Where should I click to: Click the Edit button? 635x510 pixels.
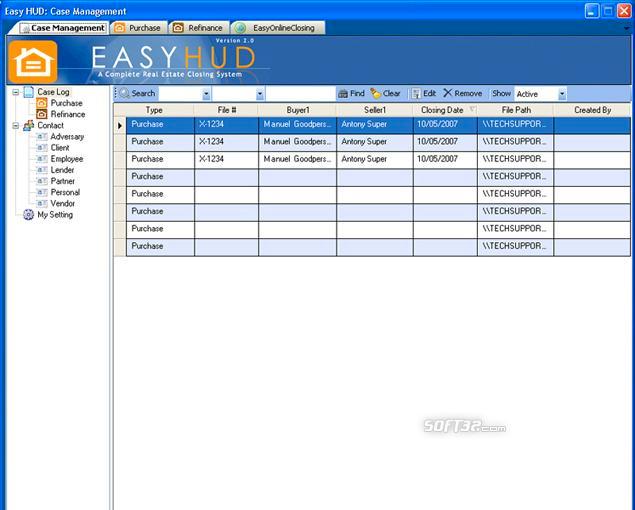[x=424, y=94]
